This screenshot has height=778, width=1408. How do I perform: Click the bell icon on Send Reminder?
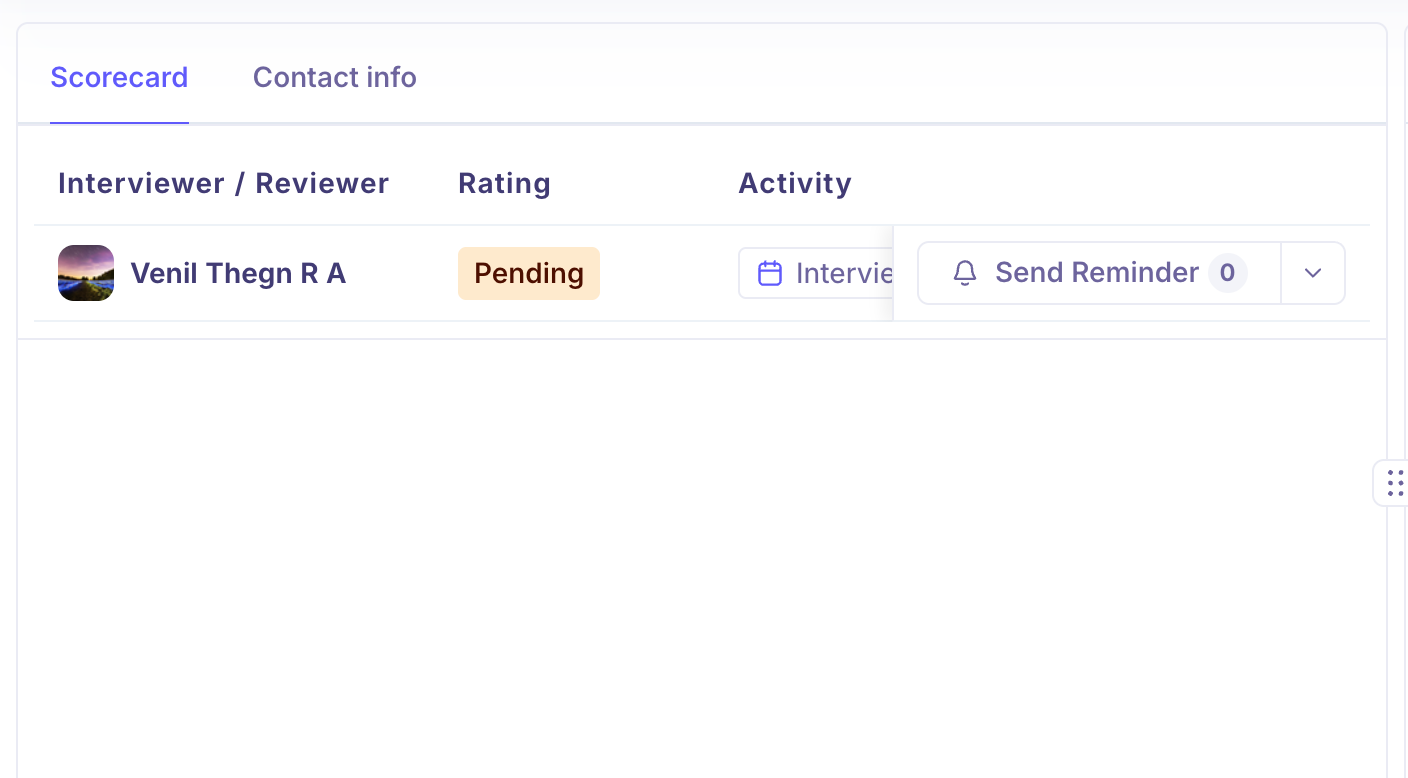coord(964,273)
